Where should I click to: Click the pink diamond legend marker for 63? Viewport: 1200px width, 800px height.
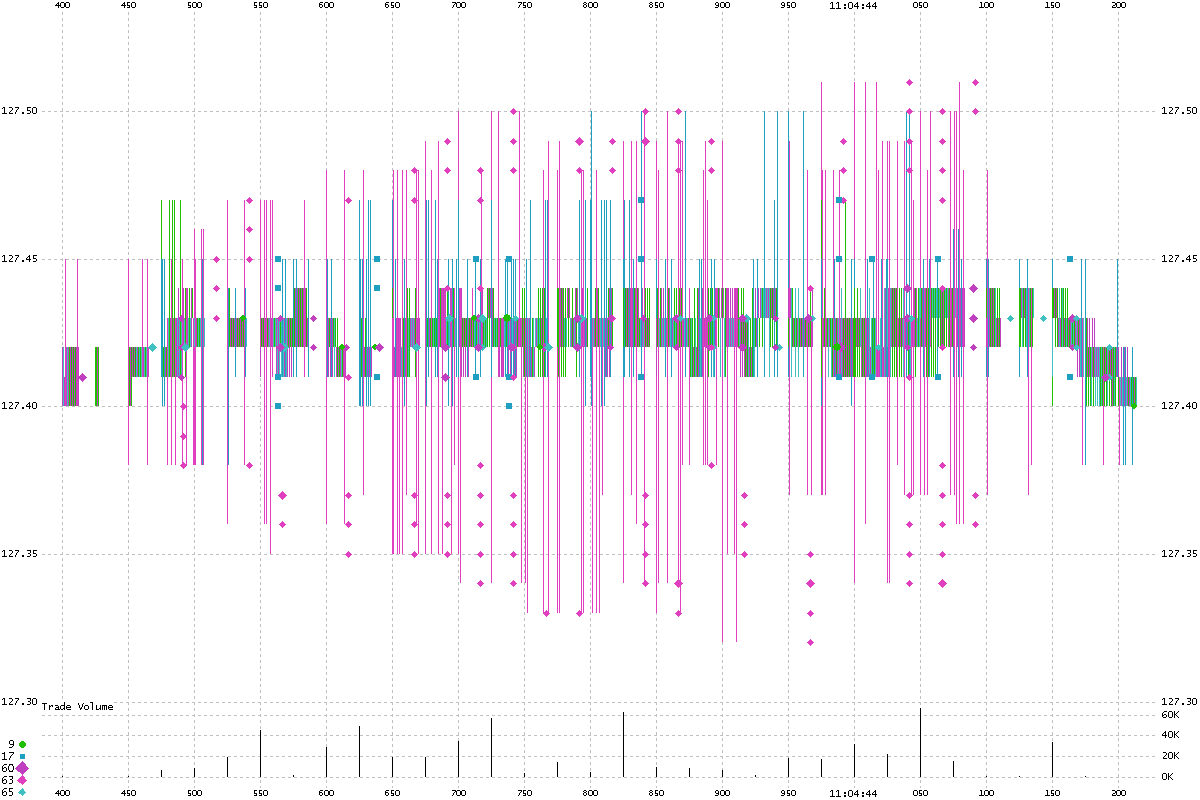[22, 780]
